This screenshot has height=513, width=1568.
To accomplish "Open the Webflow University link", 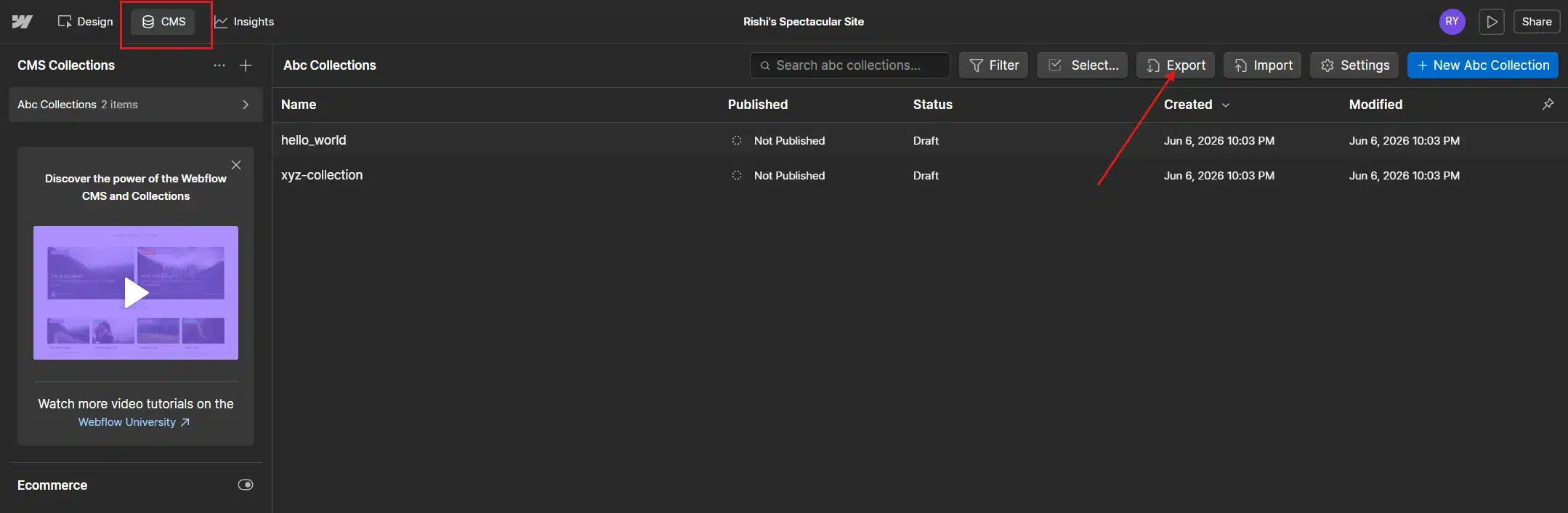I will coord(134,422).
